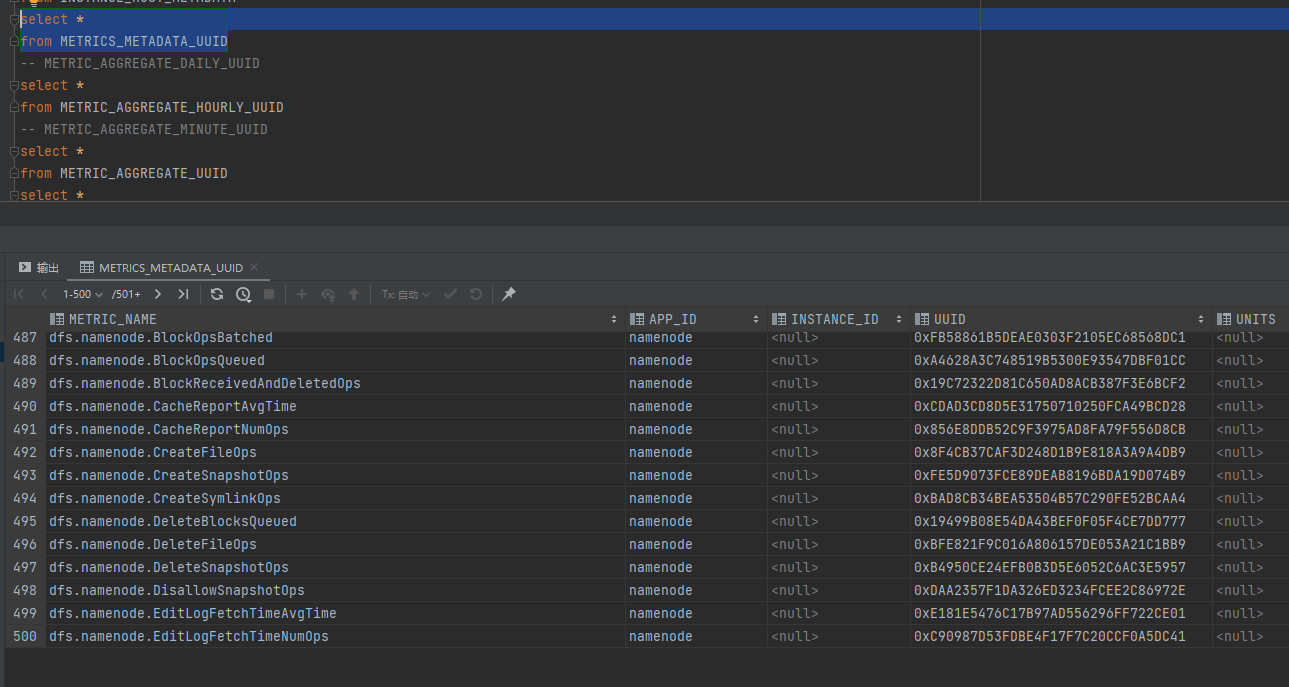Screen dimensions: 1289x687
Task: Roll back transaction with the undo icon
Action: tap(476, 294)
